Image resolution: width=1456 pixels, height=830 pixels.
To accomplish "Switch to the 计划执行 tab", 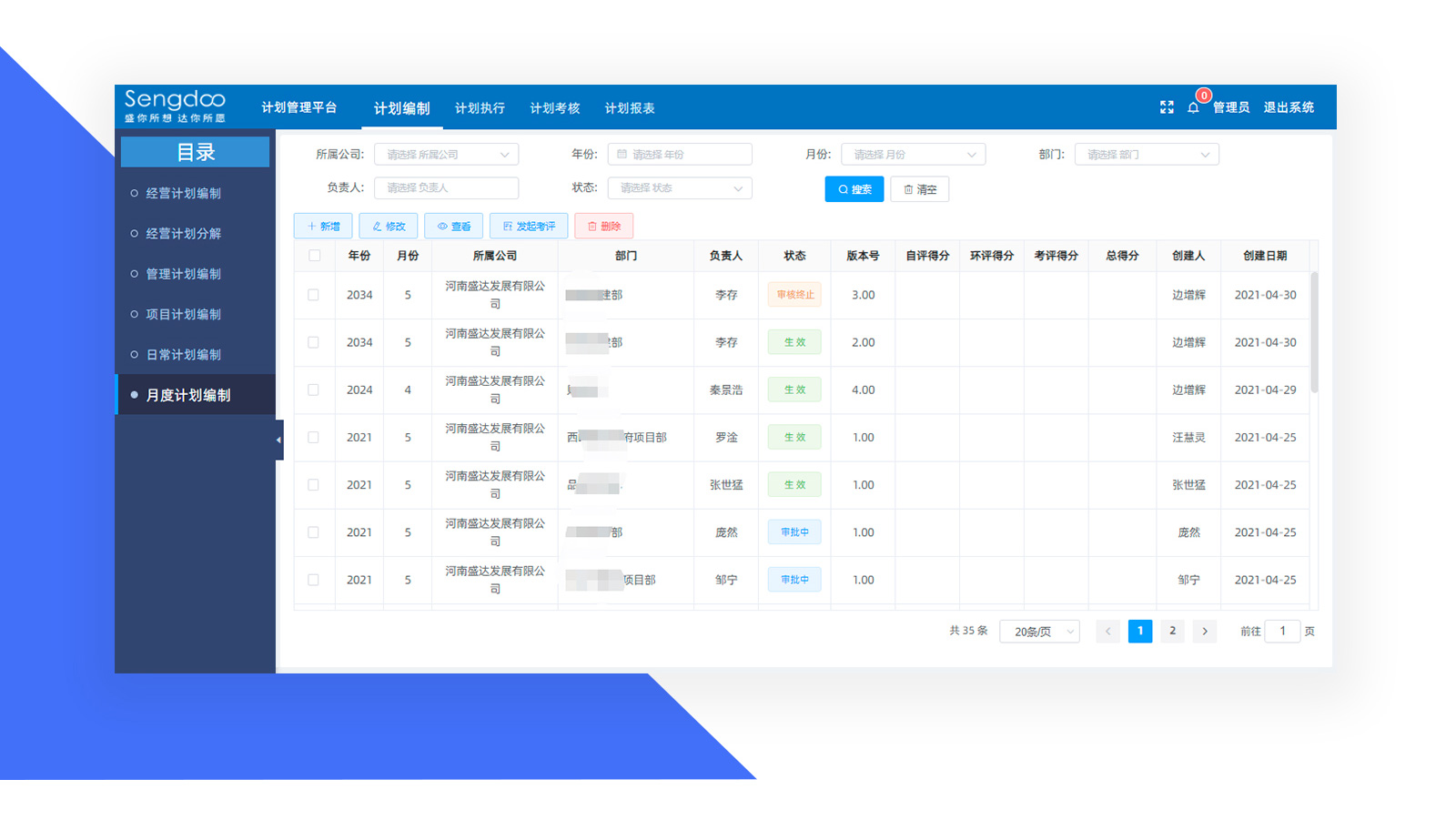I will tap(480, 108).
